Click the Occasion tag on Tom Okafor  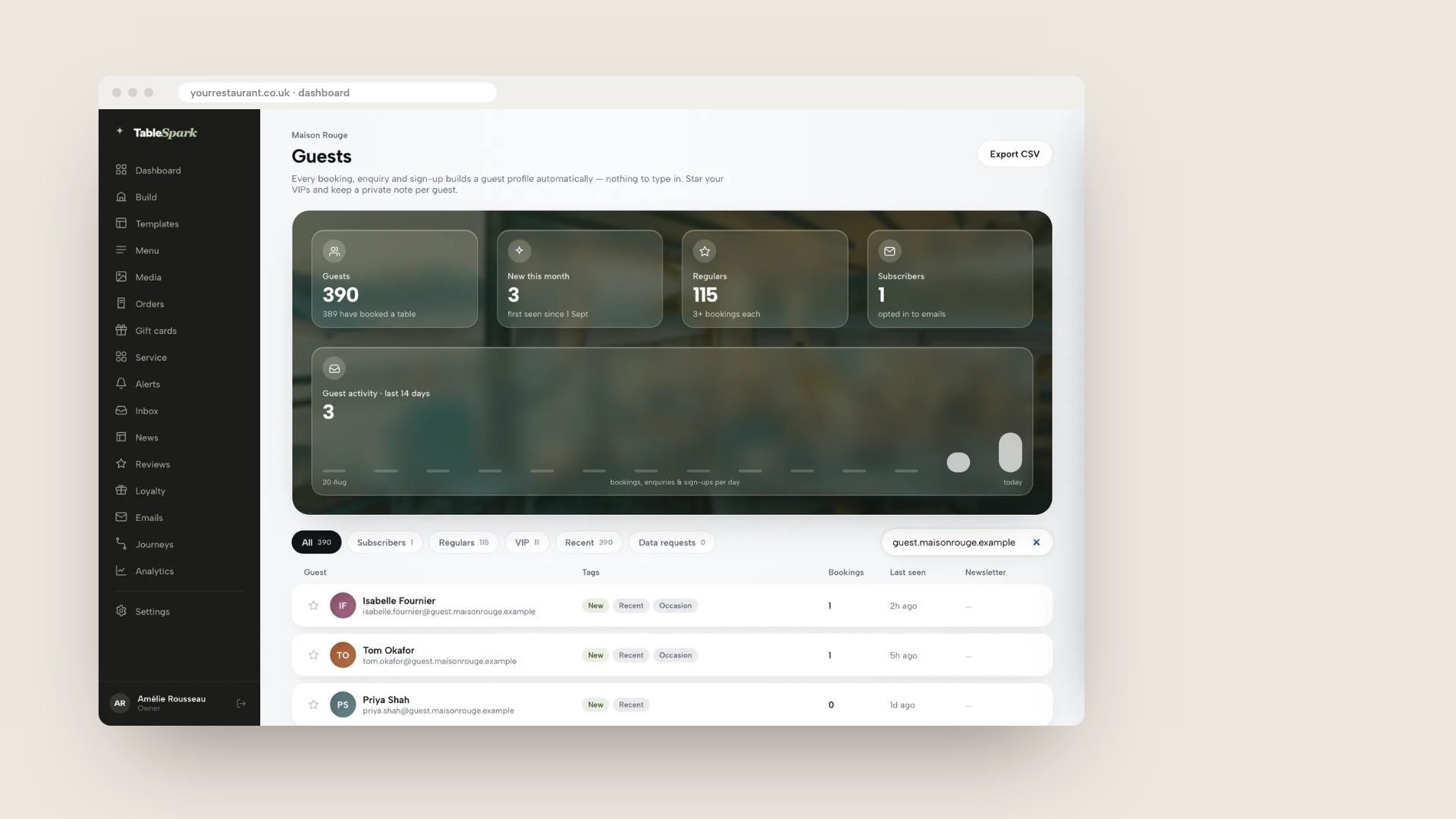tap(675, 655)
